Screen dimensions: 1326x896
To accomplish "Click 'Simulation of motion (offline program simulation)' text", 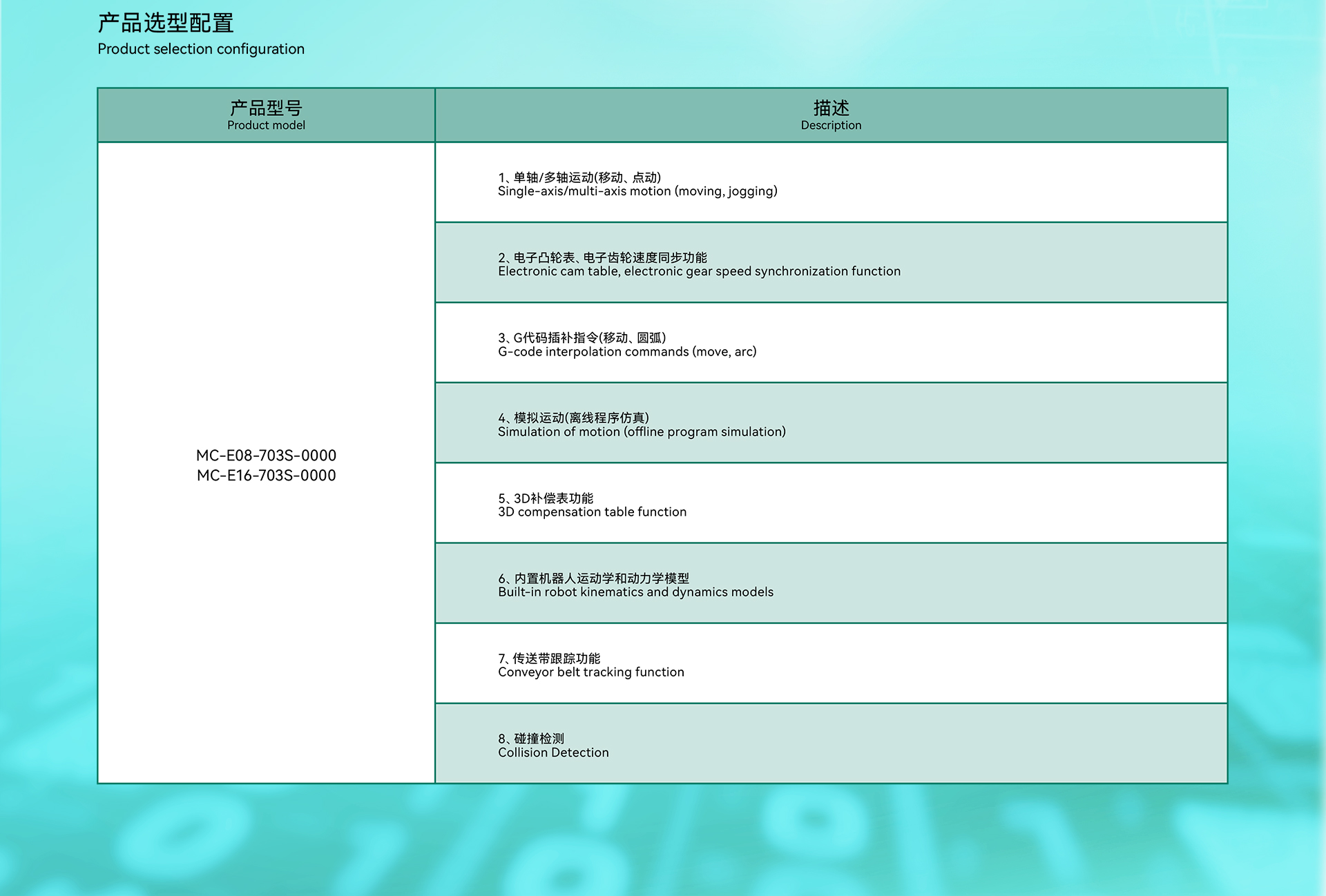I will pos(642,431).
